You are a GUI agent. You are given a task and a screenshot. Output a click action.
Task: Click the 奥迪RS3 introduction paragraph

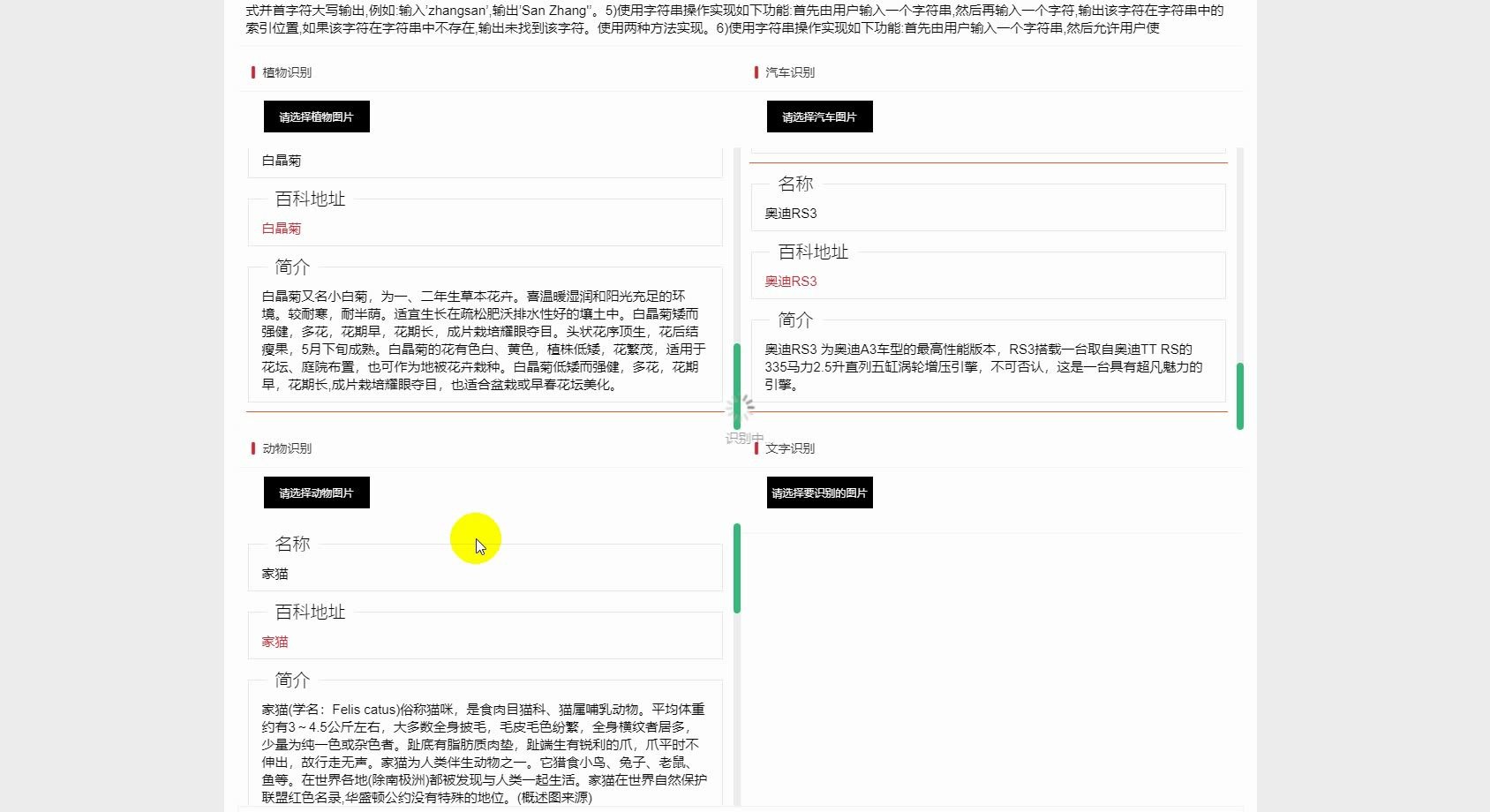pos(985,366)
